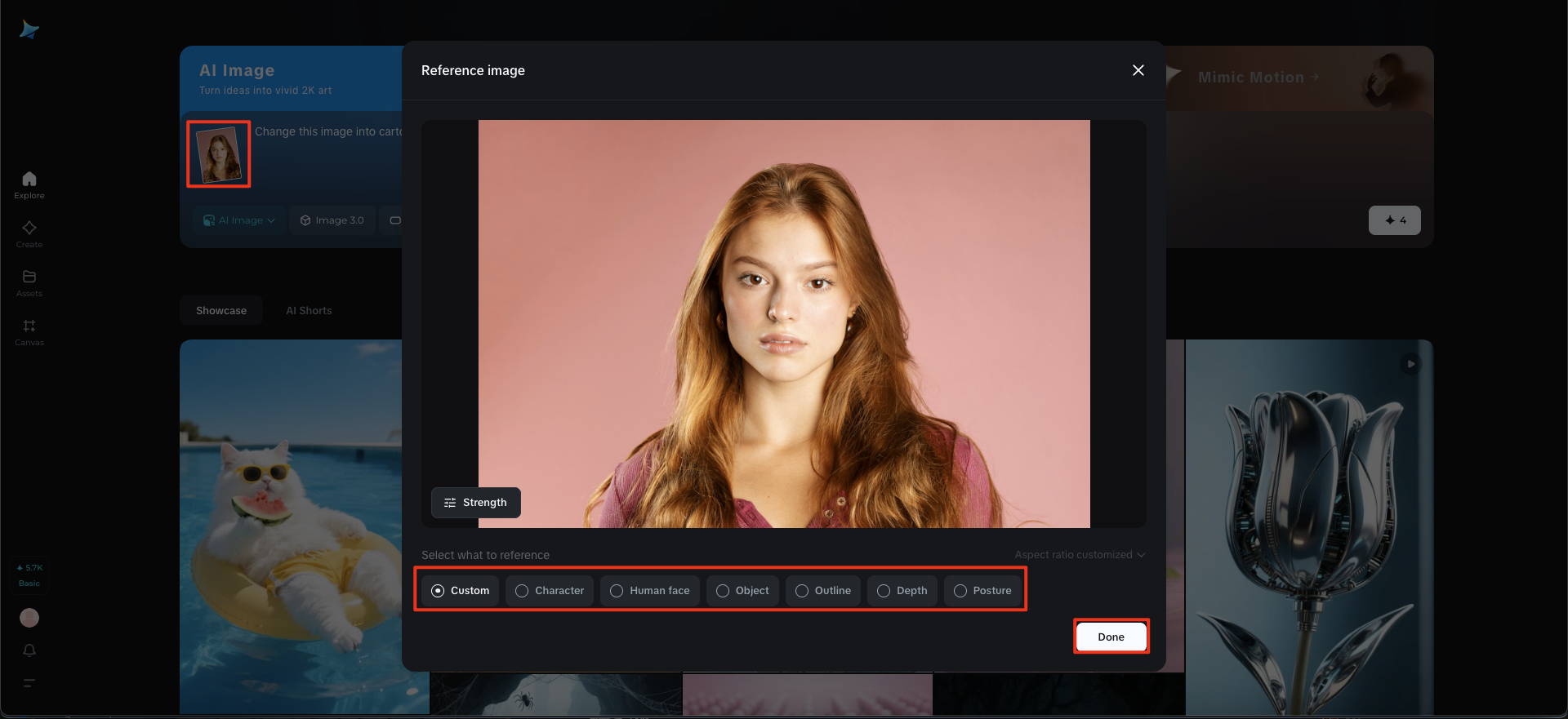Switch to the Showcase tab
Image resolution: width=1568 pixels, height=719 pixels.
tap(221, 311)
